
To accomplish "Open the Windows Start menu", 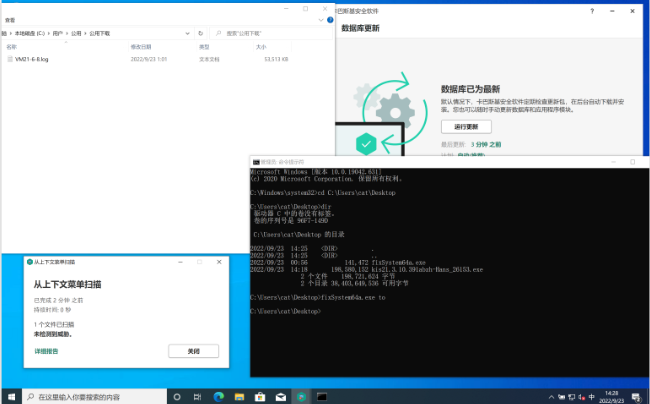I will [11, 397].
